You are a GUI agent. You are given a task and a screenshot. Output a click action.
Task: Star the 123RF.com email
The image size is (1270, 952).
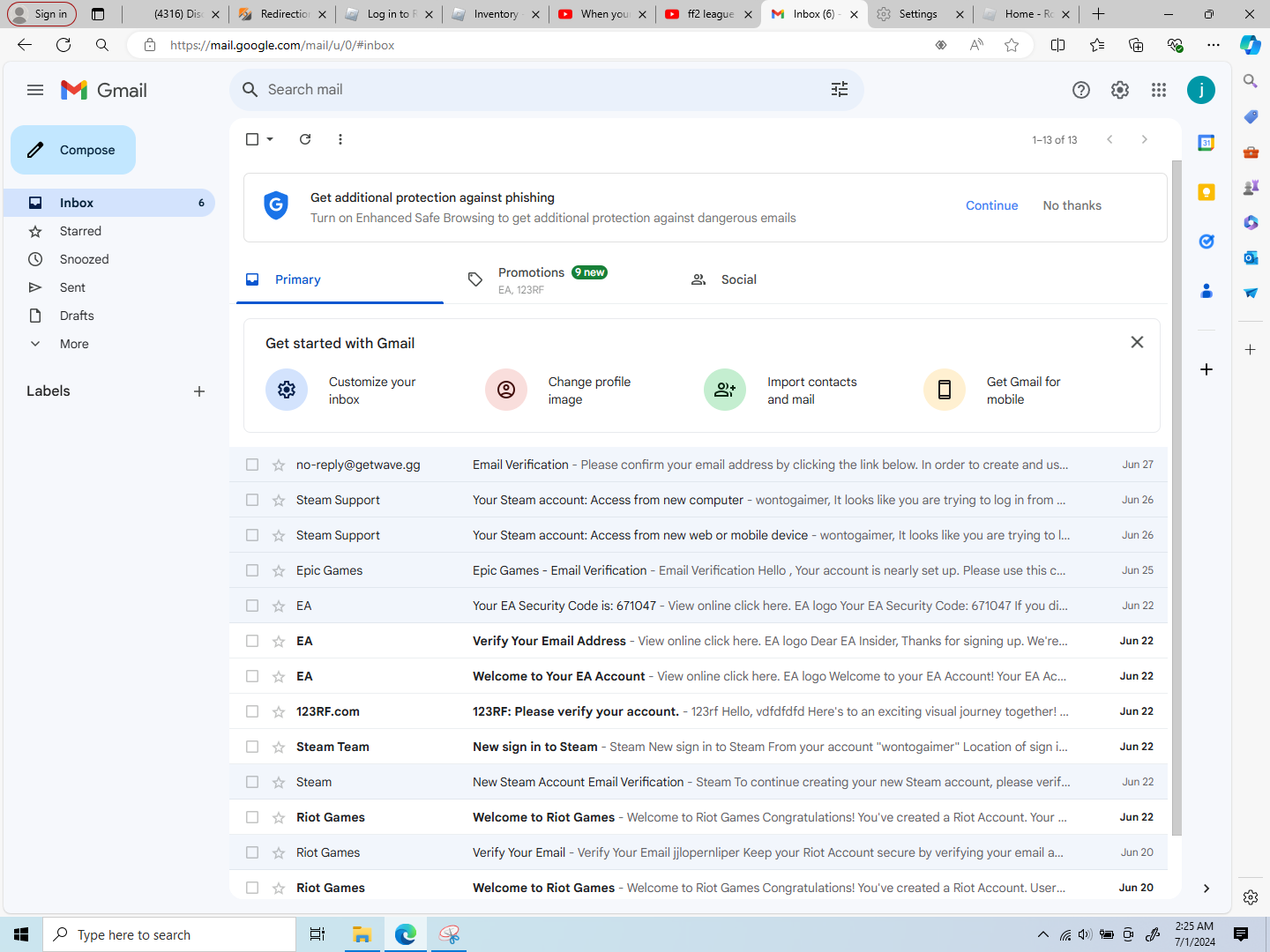[279, 711]
